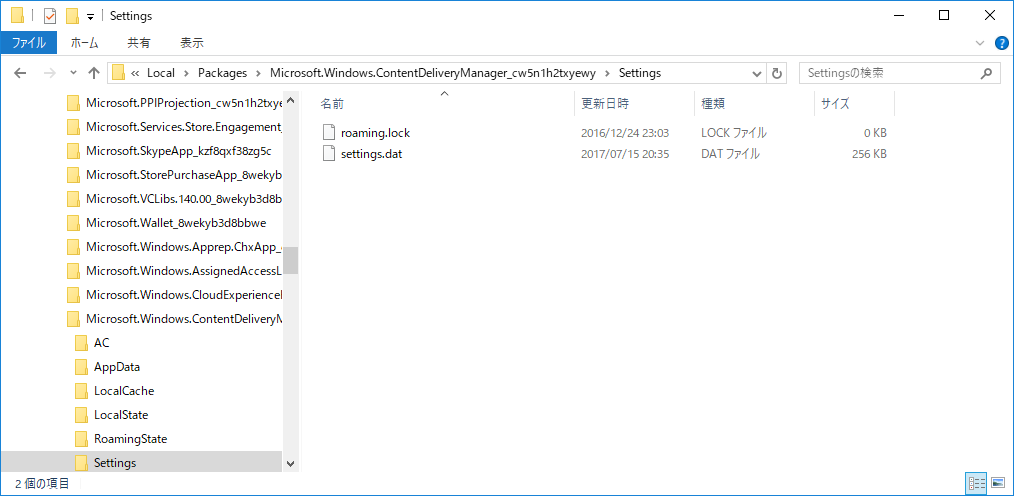Screen dimensions: 1014x496
Task: Expand the recent locations dropdown arrow
Action: 73,73
